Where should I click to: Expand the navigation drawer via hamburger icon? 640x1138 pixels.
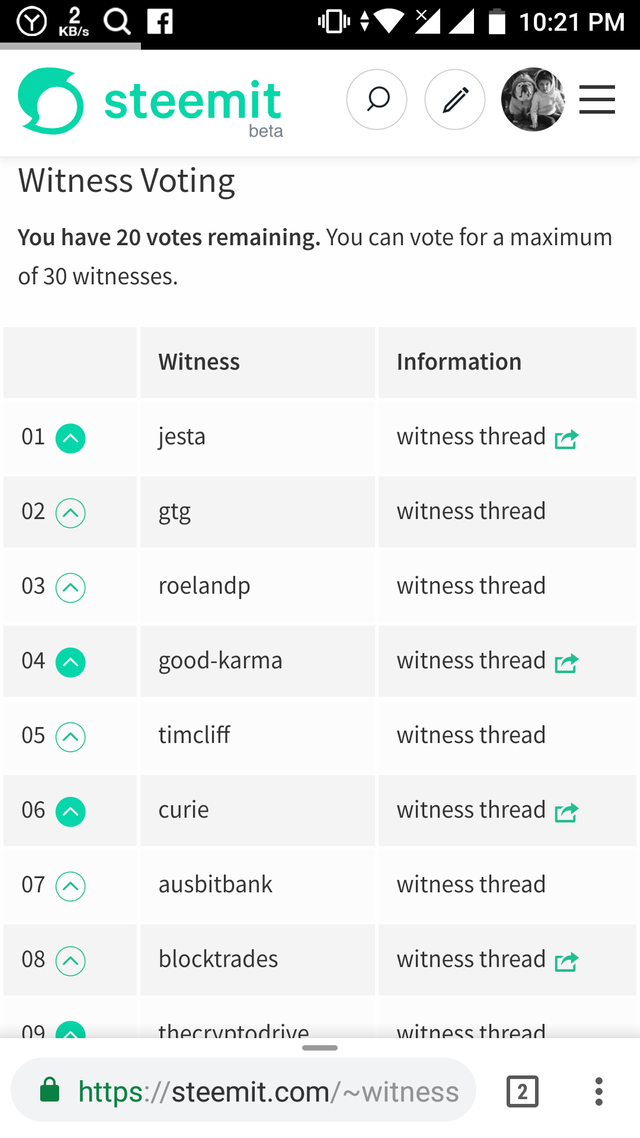point(597,99)
